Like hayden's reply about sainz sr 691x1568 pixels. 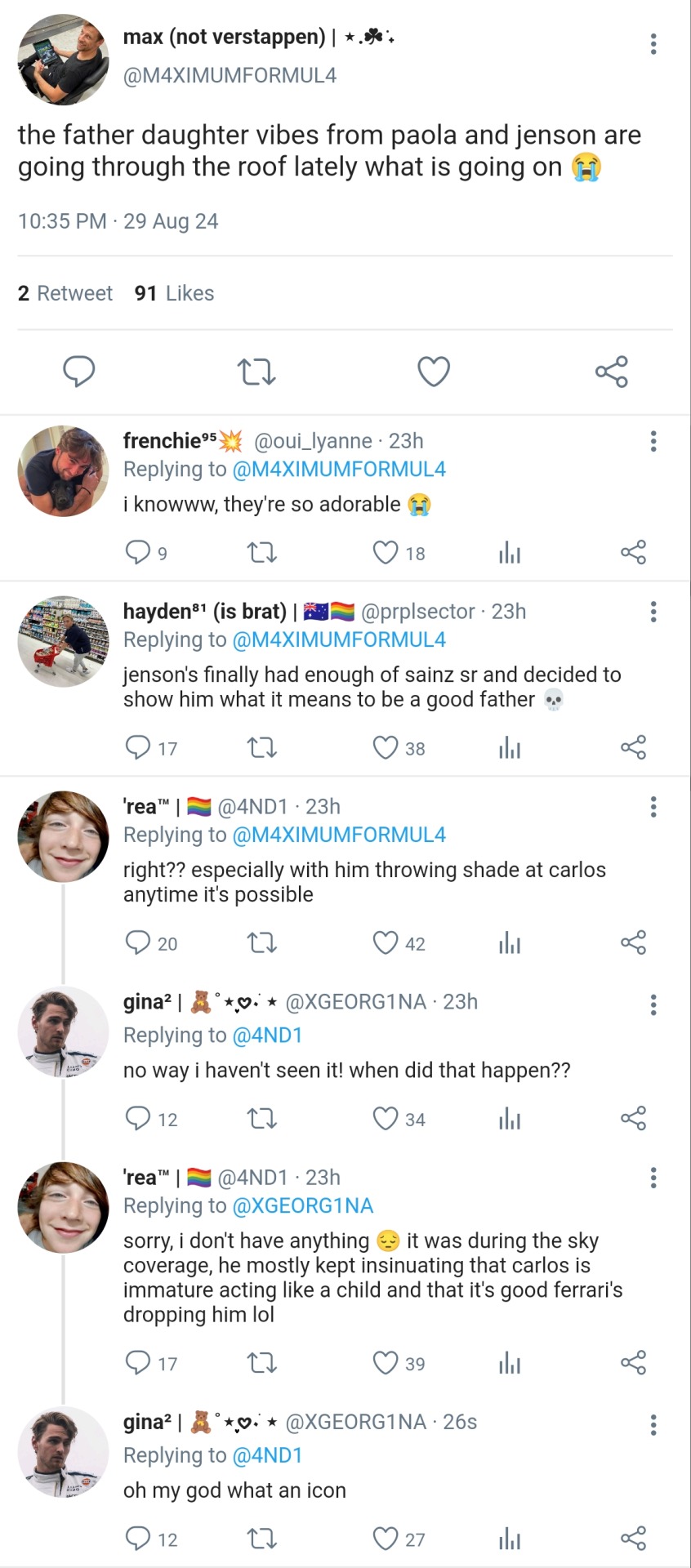coord(386,748)
